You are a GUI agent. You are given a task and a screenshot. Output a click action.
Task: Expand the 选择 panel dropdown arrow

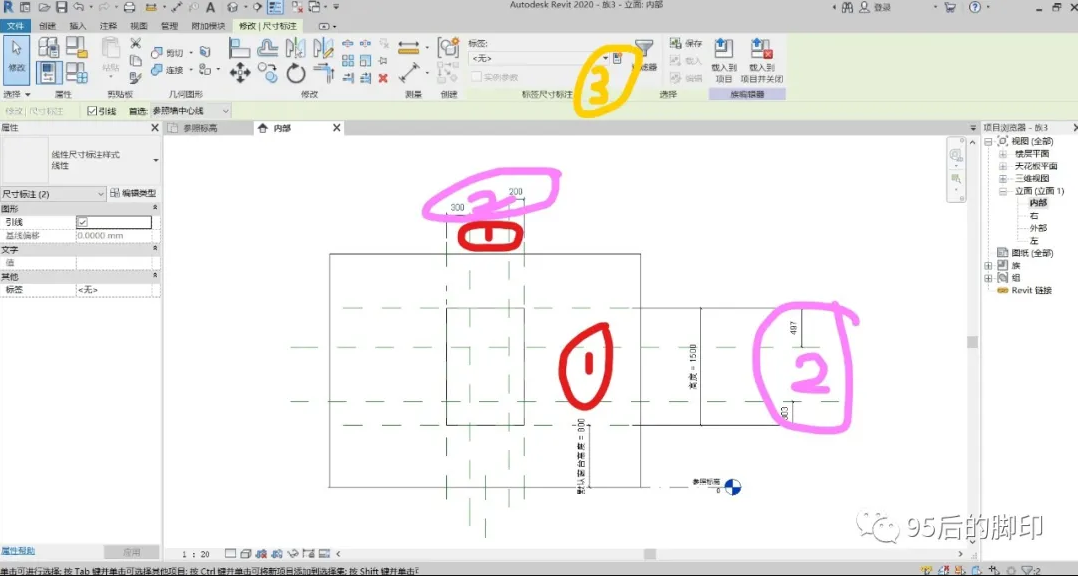point(28,94)
